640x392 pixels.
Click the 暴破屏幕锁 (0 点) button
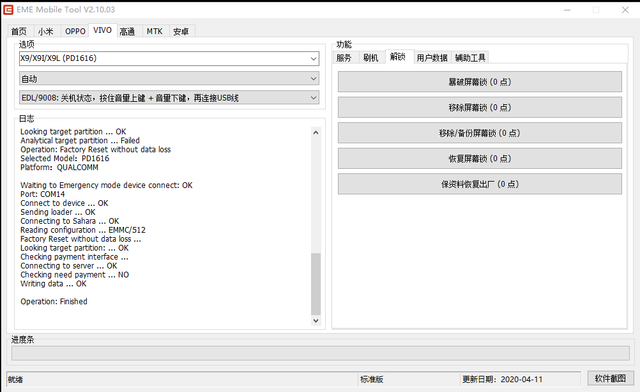[480, 82]
